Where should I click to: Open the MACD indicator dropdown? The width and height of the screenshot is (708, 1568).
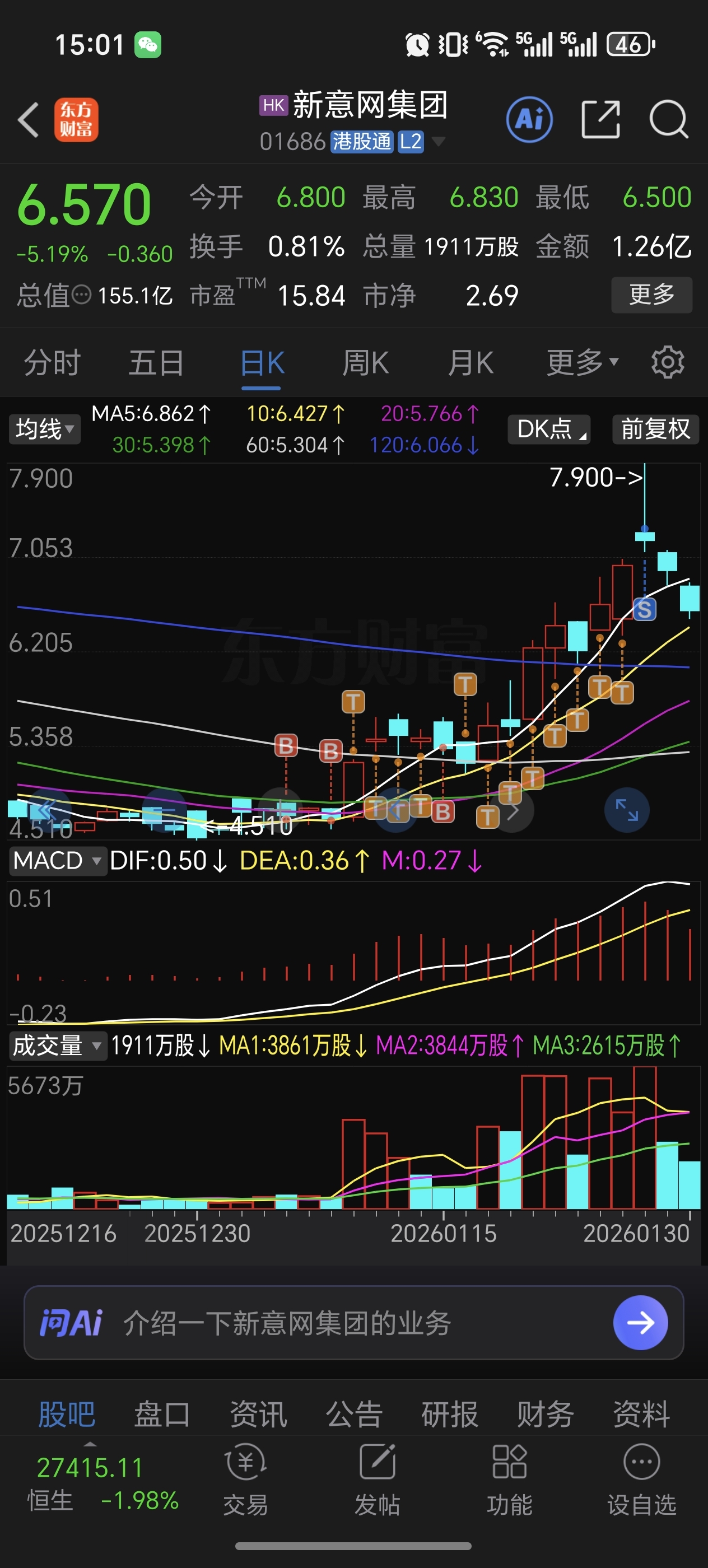pyautogui.click(x=58, y=861)
